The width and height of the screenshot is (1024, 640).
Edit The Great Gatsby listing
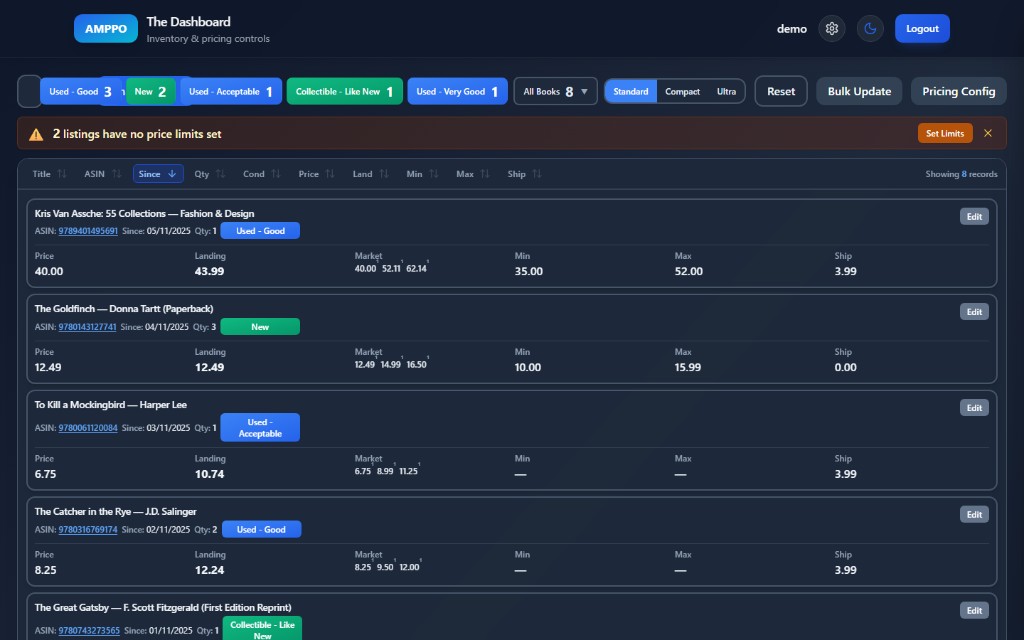point(974,610)
